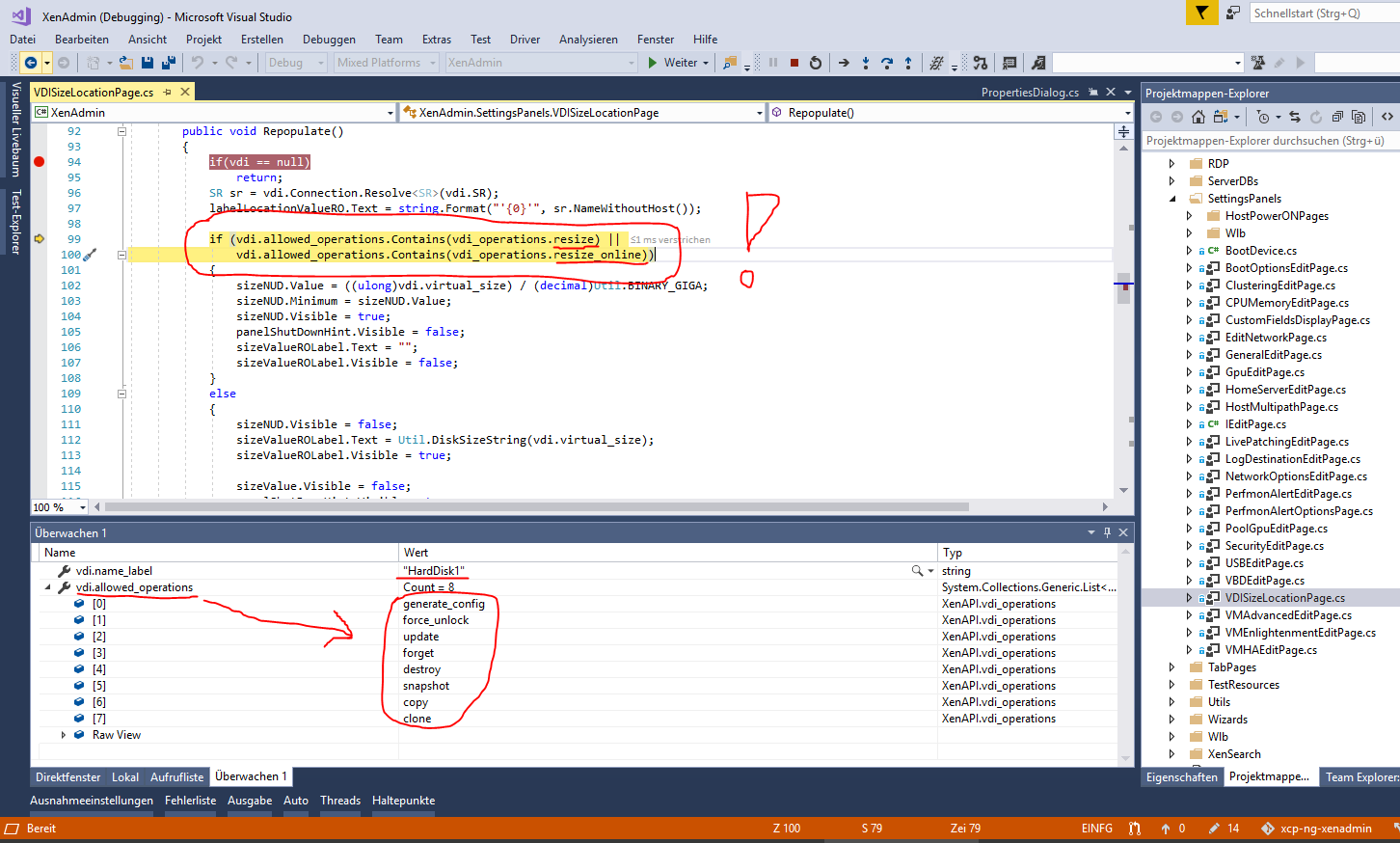This screenshot has height=843, width=1400.
Task: Select the Home icon in Projektmappen-Explorer
Action: pyautogui.click(x=1198, y=116)
